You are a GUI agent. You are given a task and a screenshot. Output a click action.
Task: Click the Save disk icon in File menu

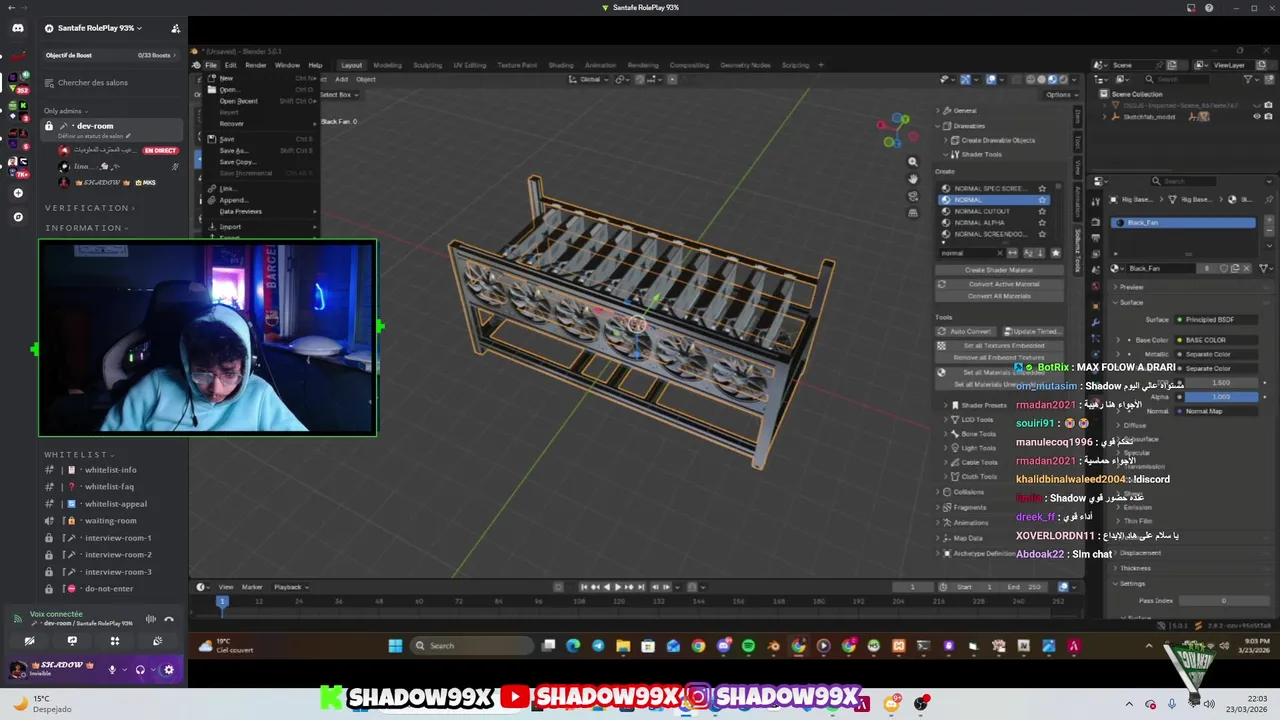(212, 139)
